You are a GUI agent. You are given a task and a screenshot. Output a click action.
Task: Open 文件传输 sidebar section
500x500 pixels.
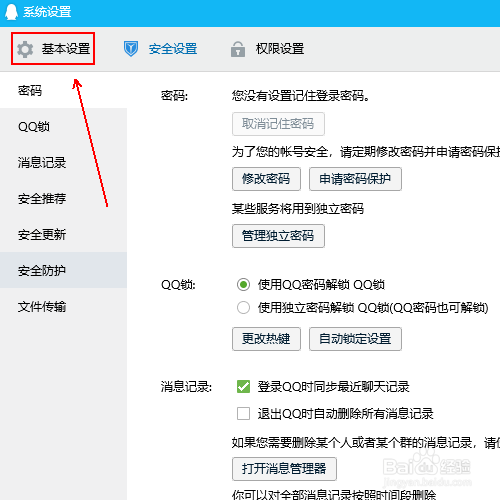point(63,306)
